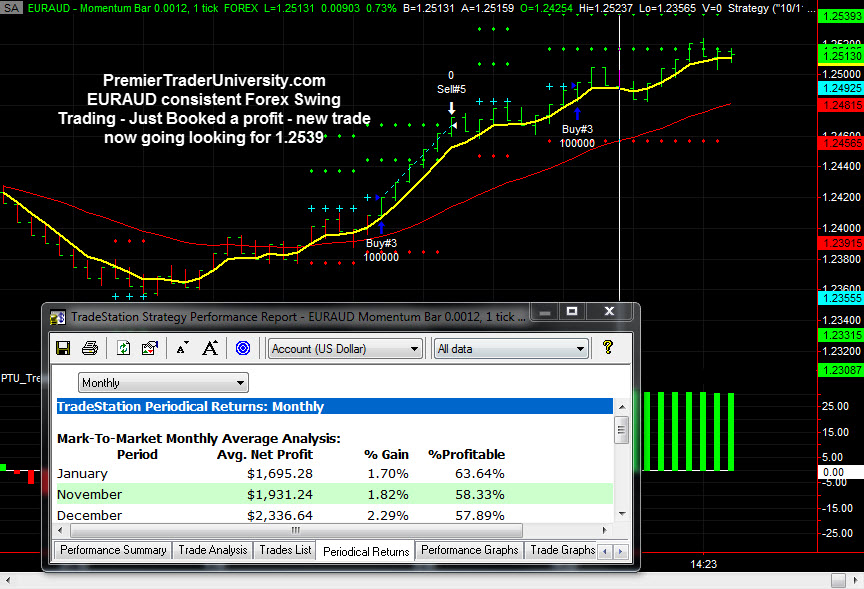The height and width of the screenshot is (589, 864).
Task: Click the chart window scrollbar left arrow
Action: 7,580
